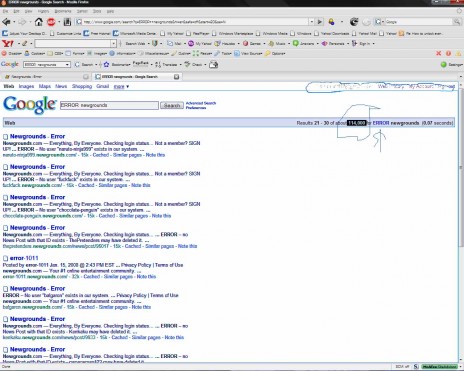Image resolution: width=464 pixels, height=371 pixels.
Task: Open the Images menu on the Web Developer toolbar
Action: [x=97, y=53]
